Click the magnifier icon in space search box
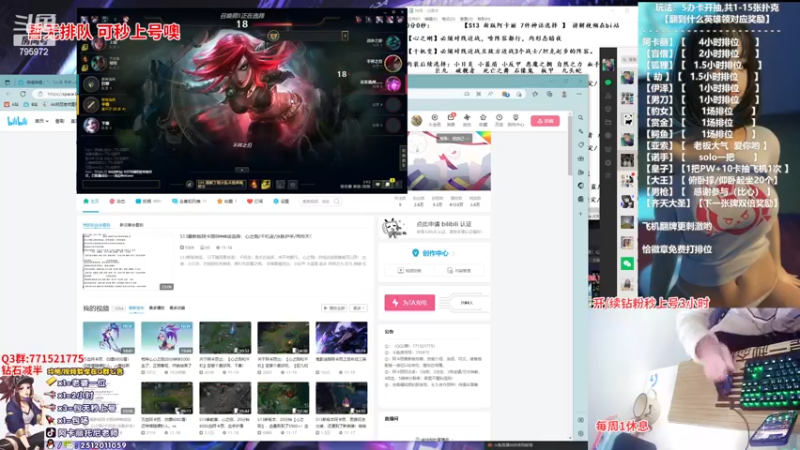 (x=337, y=202)
